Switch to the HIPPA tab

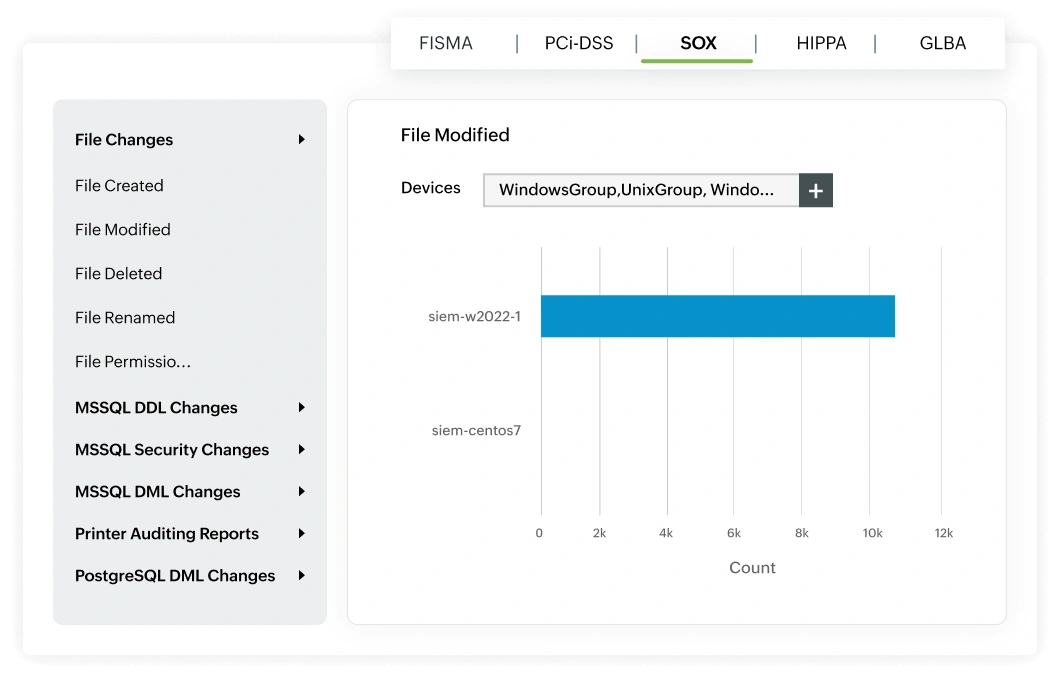coord(821,43)
